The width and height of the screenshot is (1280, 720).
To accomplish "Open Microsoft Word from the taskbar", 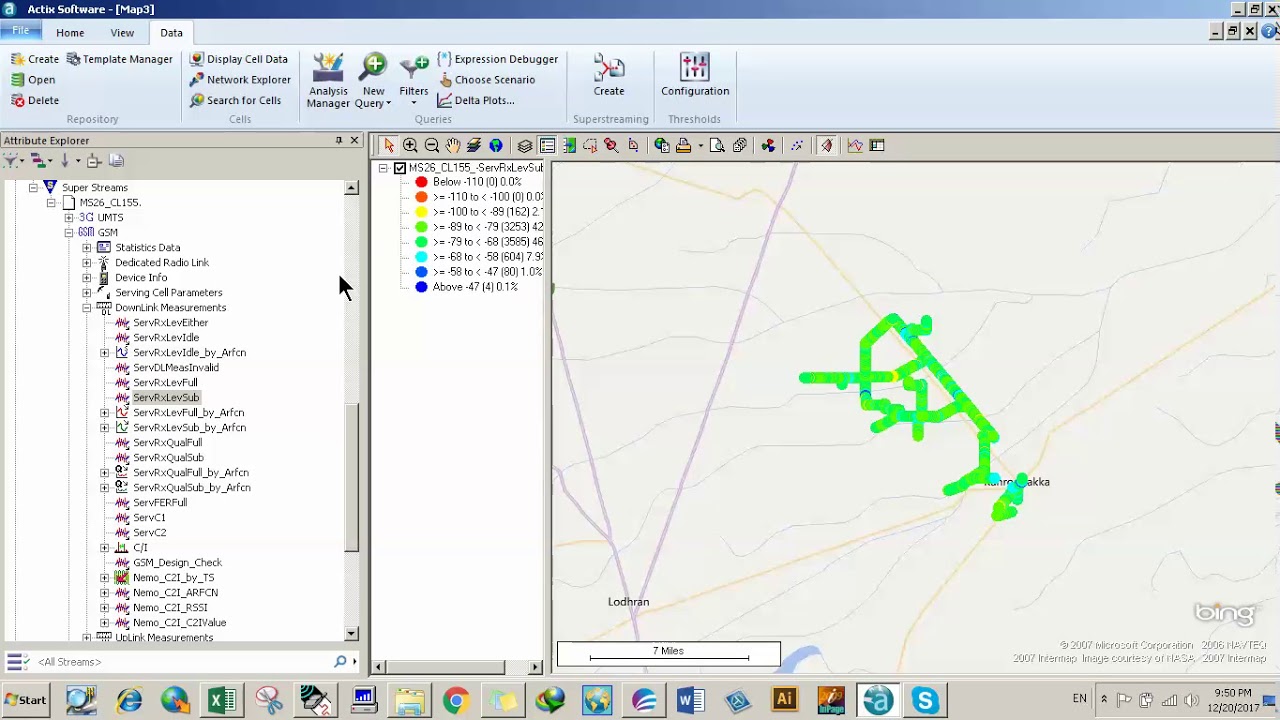I will tap(690, 700).
